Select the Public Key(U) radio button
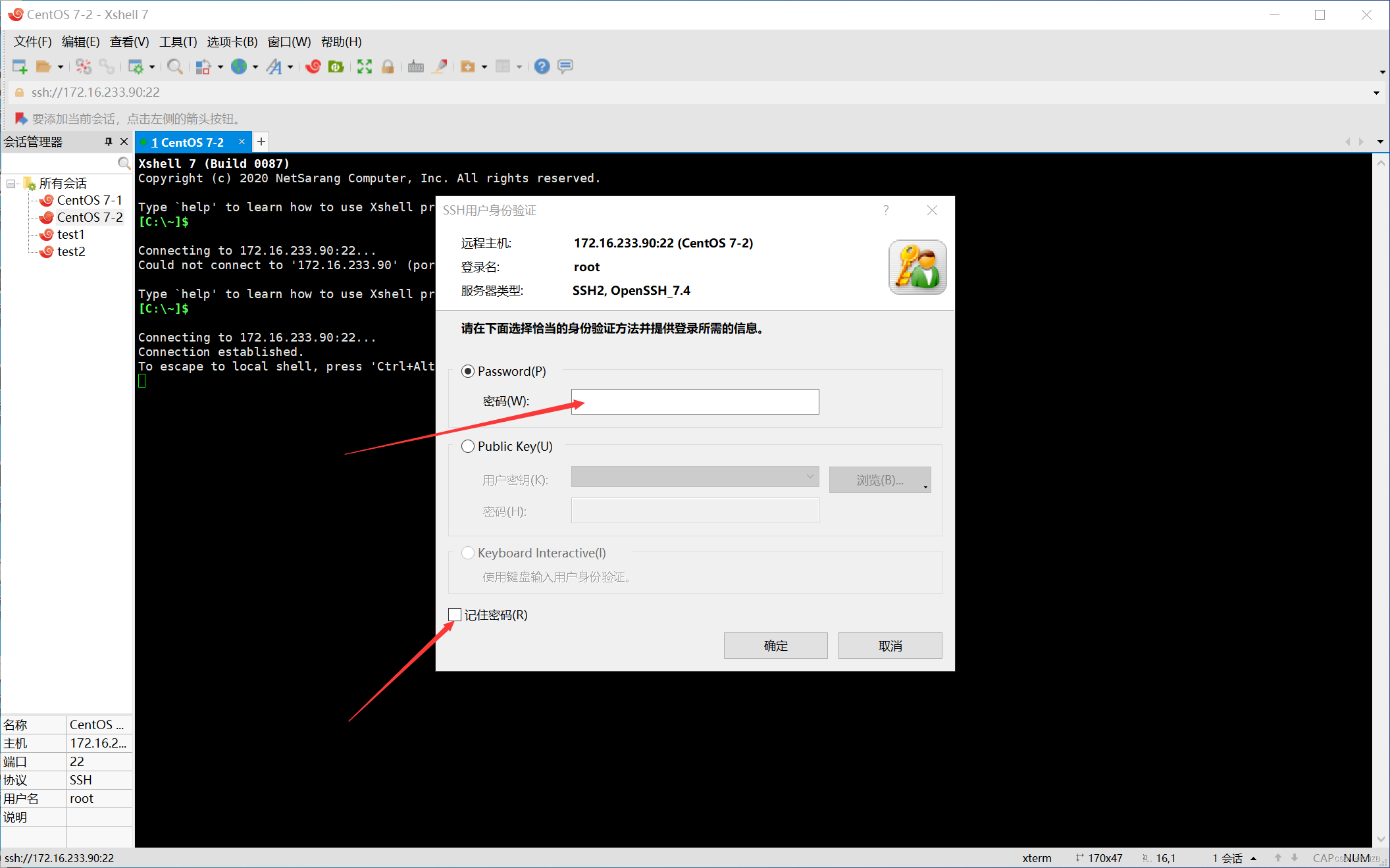 pos(468,446)
